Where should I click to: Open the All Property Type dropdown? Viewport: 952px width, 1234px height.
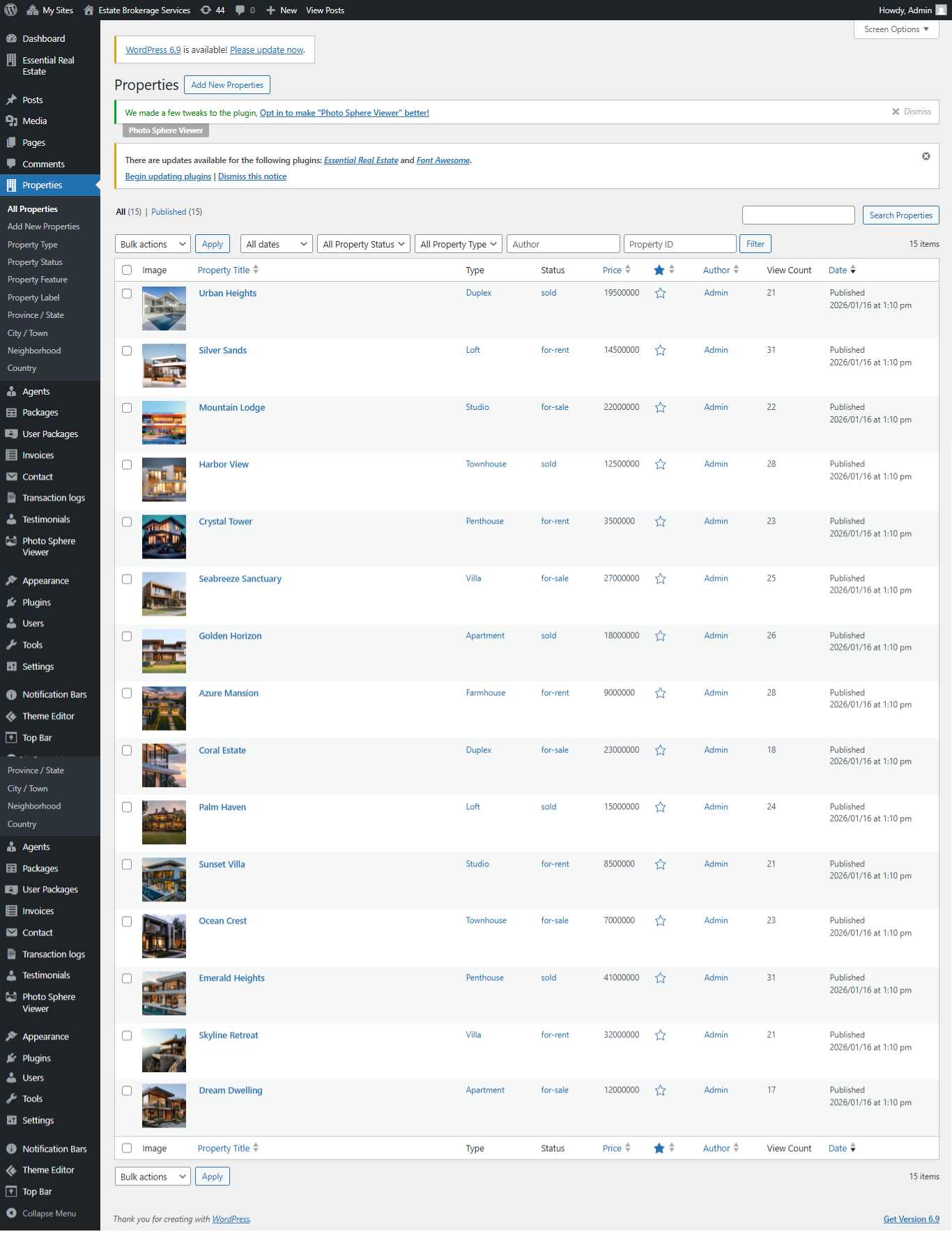coord(459,244)
